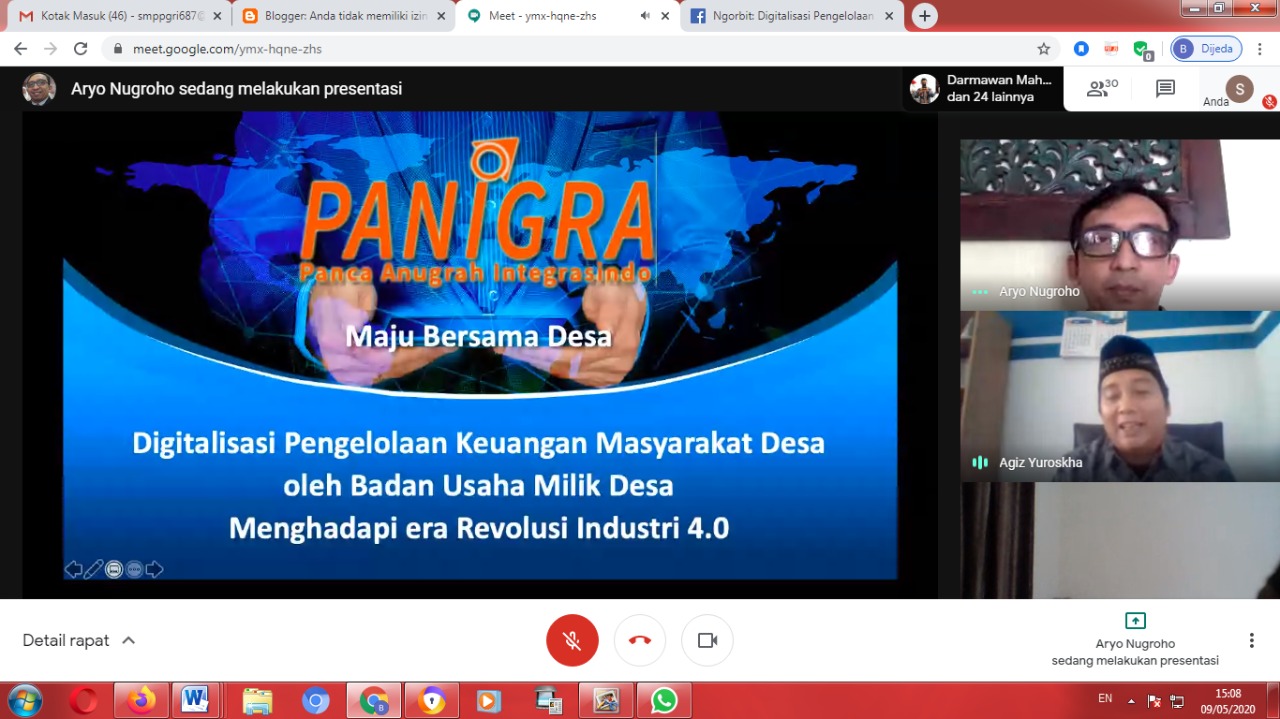Screen dimensions: 1280x719
Task: Open the red-striped extension icon
Action: pos(1111,49)
